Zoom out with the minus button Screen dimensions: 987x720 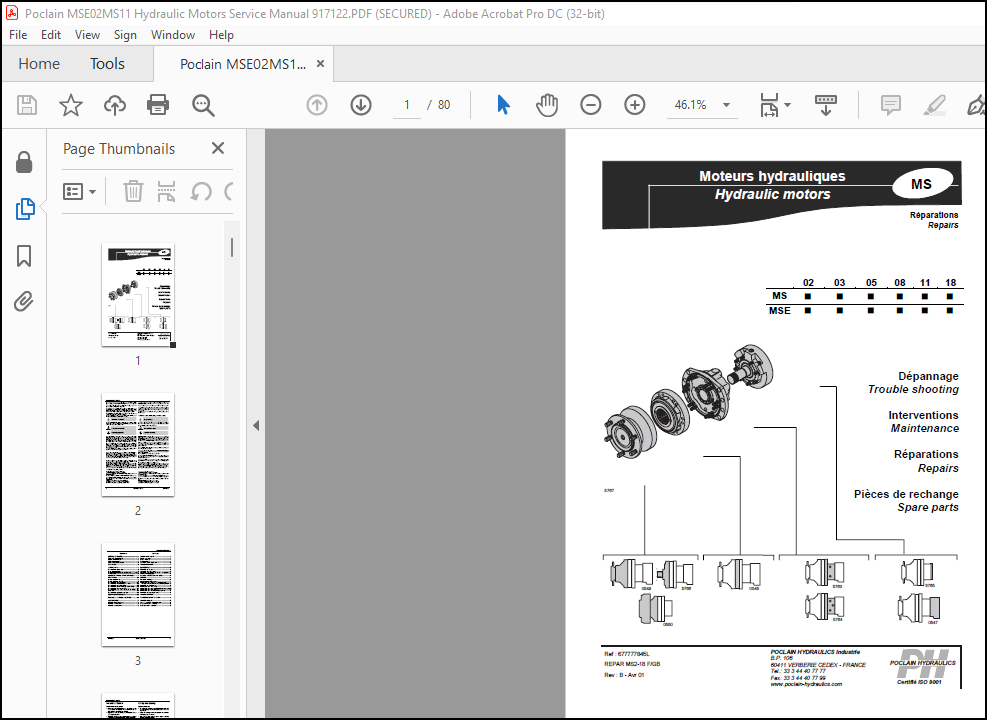590,104
